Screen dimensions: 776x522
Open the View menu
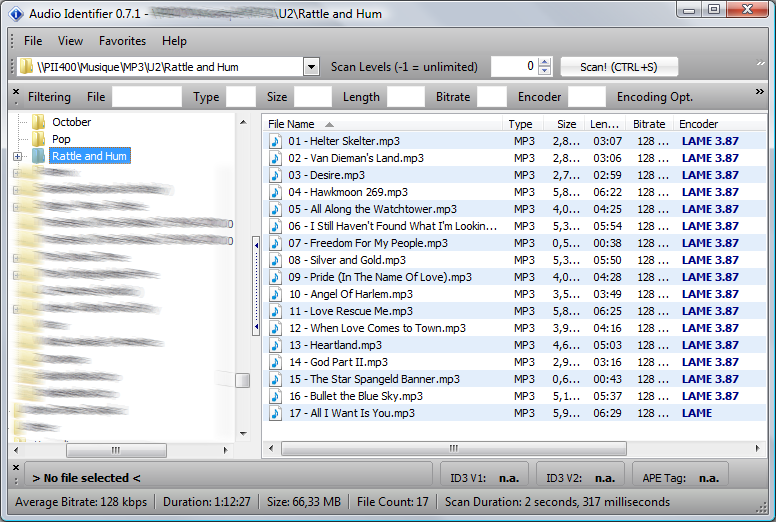[x=70, y=41]
